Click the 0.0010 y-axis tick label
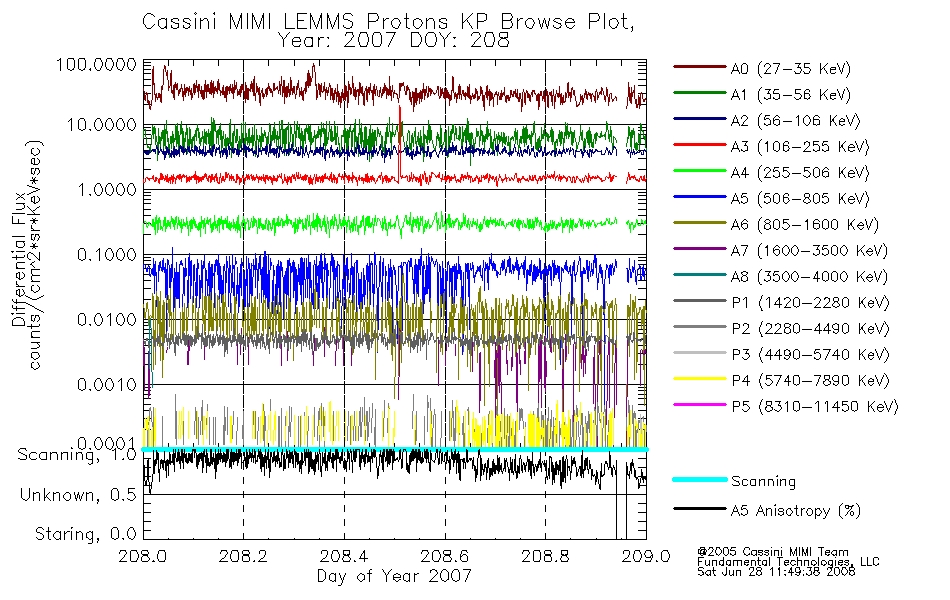The image size is (950, 600). click(107, 385)
